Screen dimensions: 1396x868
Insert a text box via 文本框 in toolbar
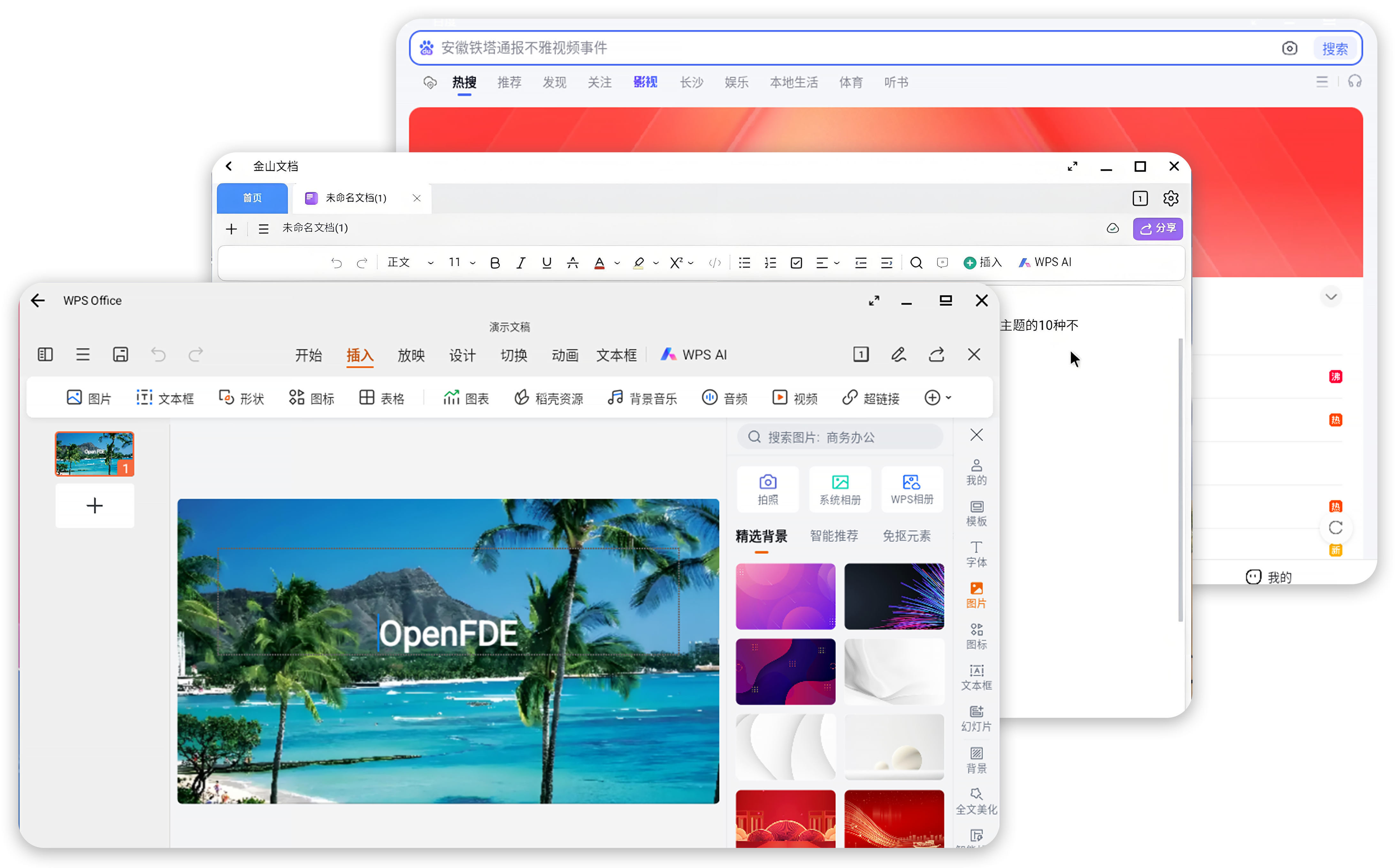pyautogui.click(x=165, y=398)
